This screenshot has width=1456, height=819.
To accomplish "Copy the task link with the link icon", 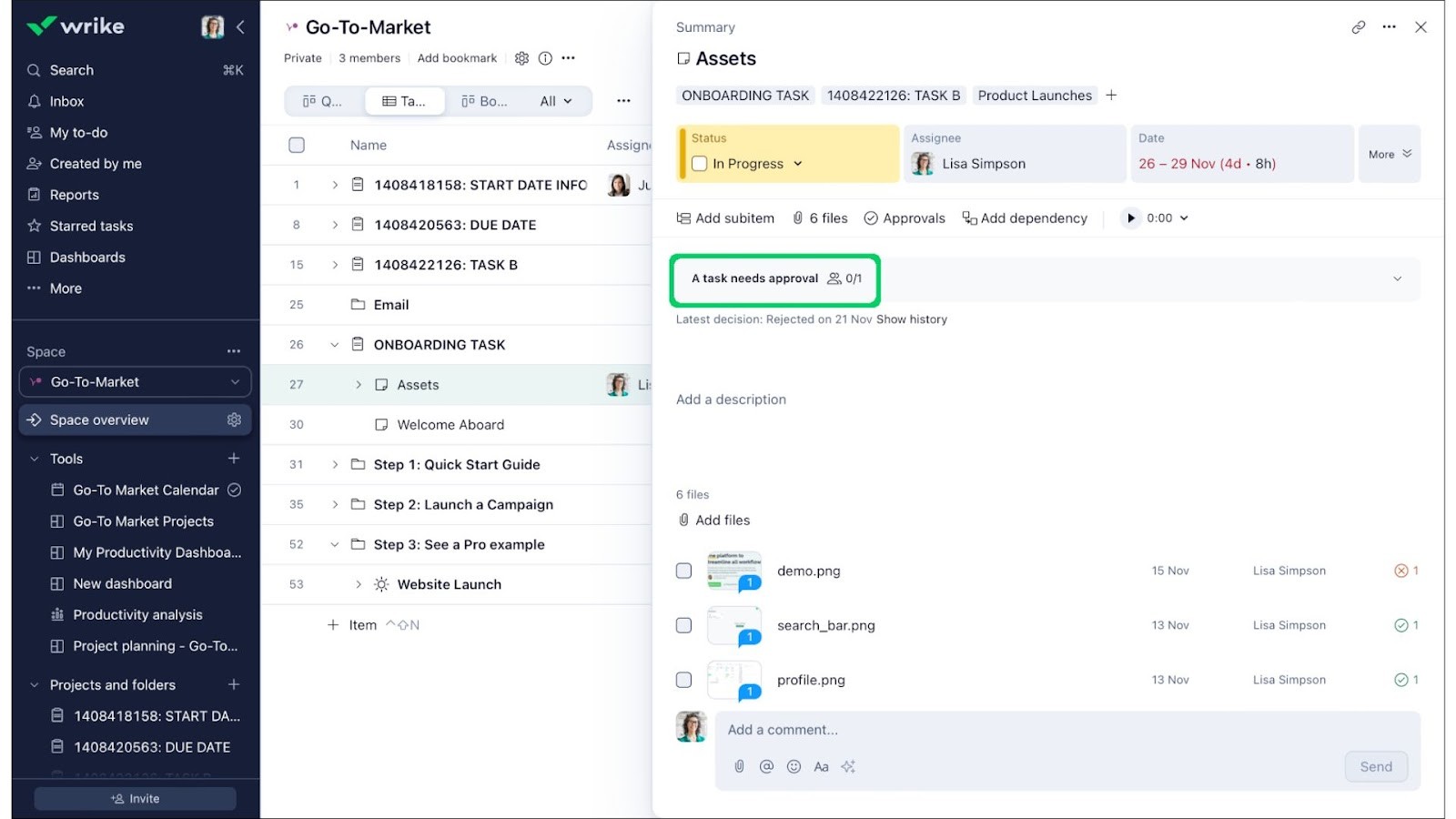I will tap(1358, 27).
